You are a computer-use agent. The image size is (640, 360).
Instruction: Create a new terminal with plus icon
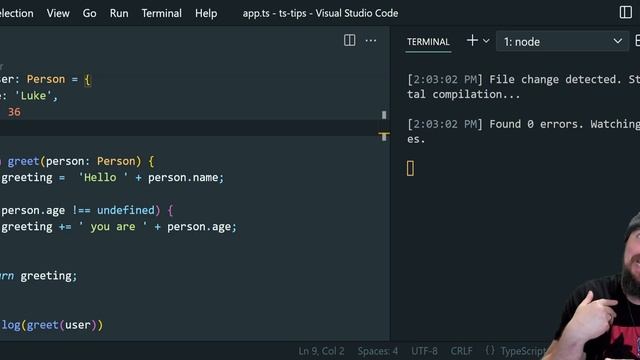tap(472, 40)
